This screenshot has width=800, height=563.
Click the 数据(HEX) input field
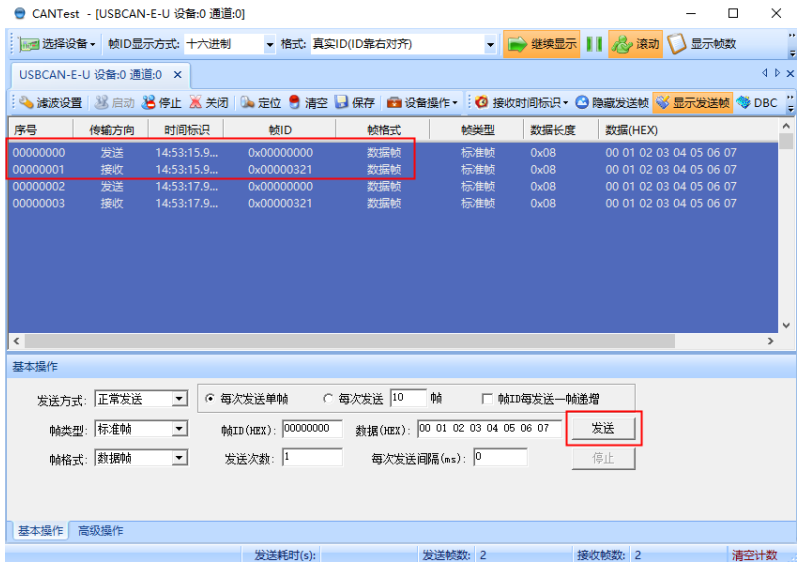click(x=488, y=428)
